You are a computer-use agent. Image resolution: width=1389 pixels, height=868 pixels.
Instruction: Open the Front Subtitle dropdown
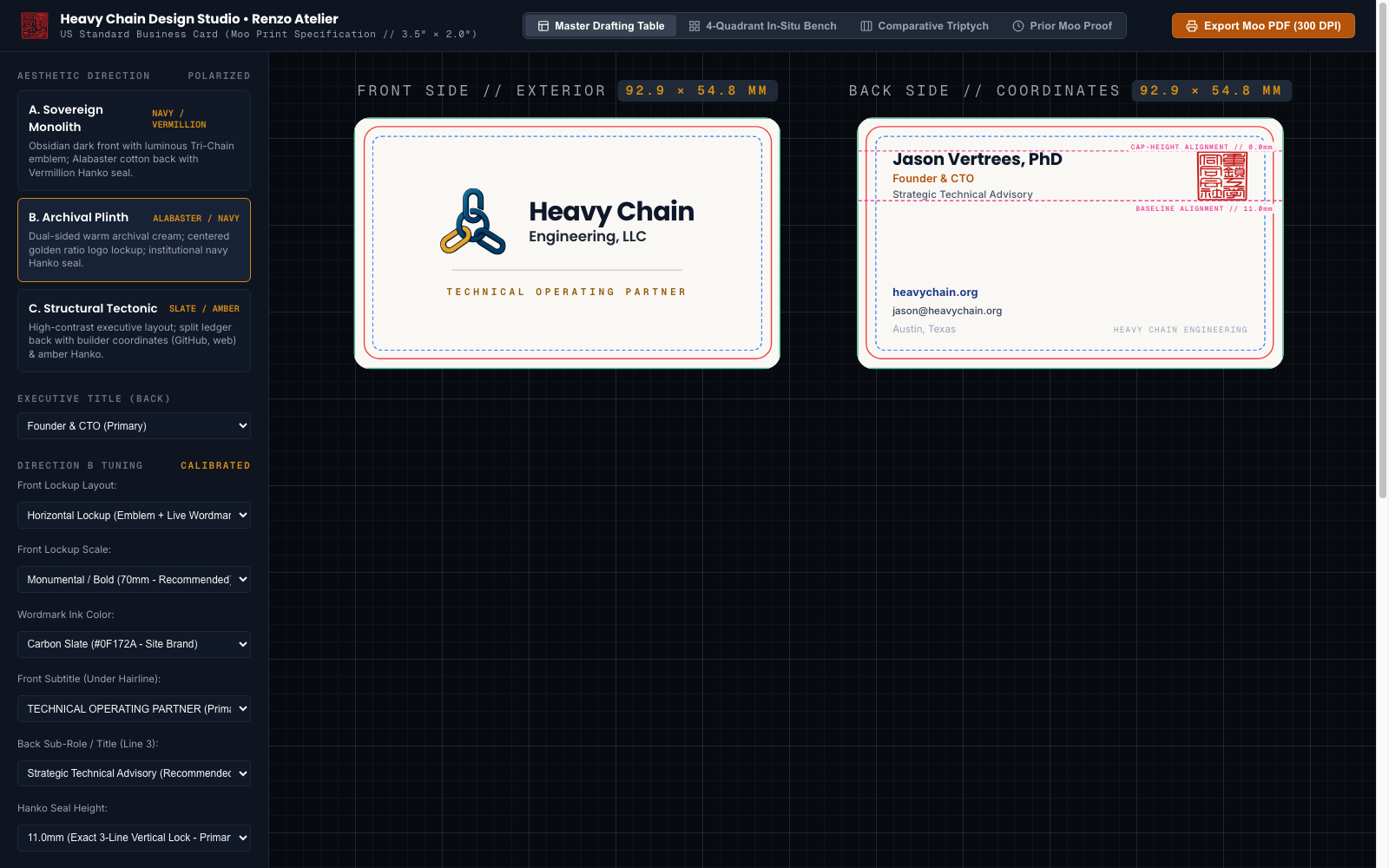[x=134, y=709]
